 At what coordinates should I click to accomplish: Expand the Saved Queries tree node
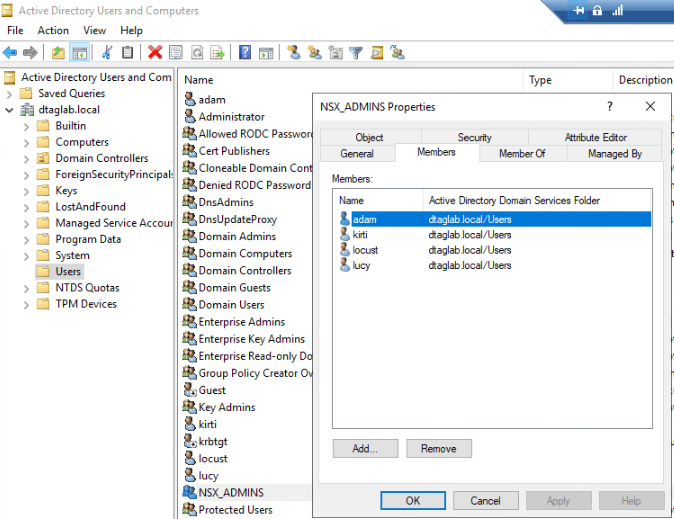(10, 94)
